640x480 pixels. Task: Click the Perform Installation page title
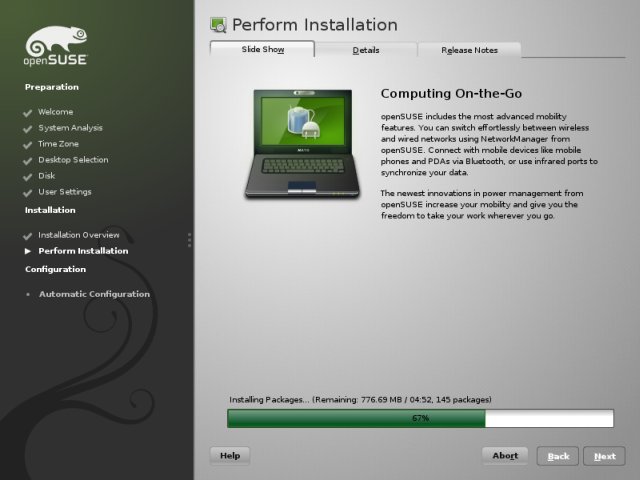tap(315, 25)
